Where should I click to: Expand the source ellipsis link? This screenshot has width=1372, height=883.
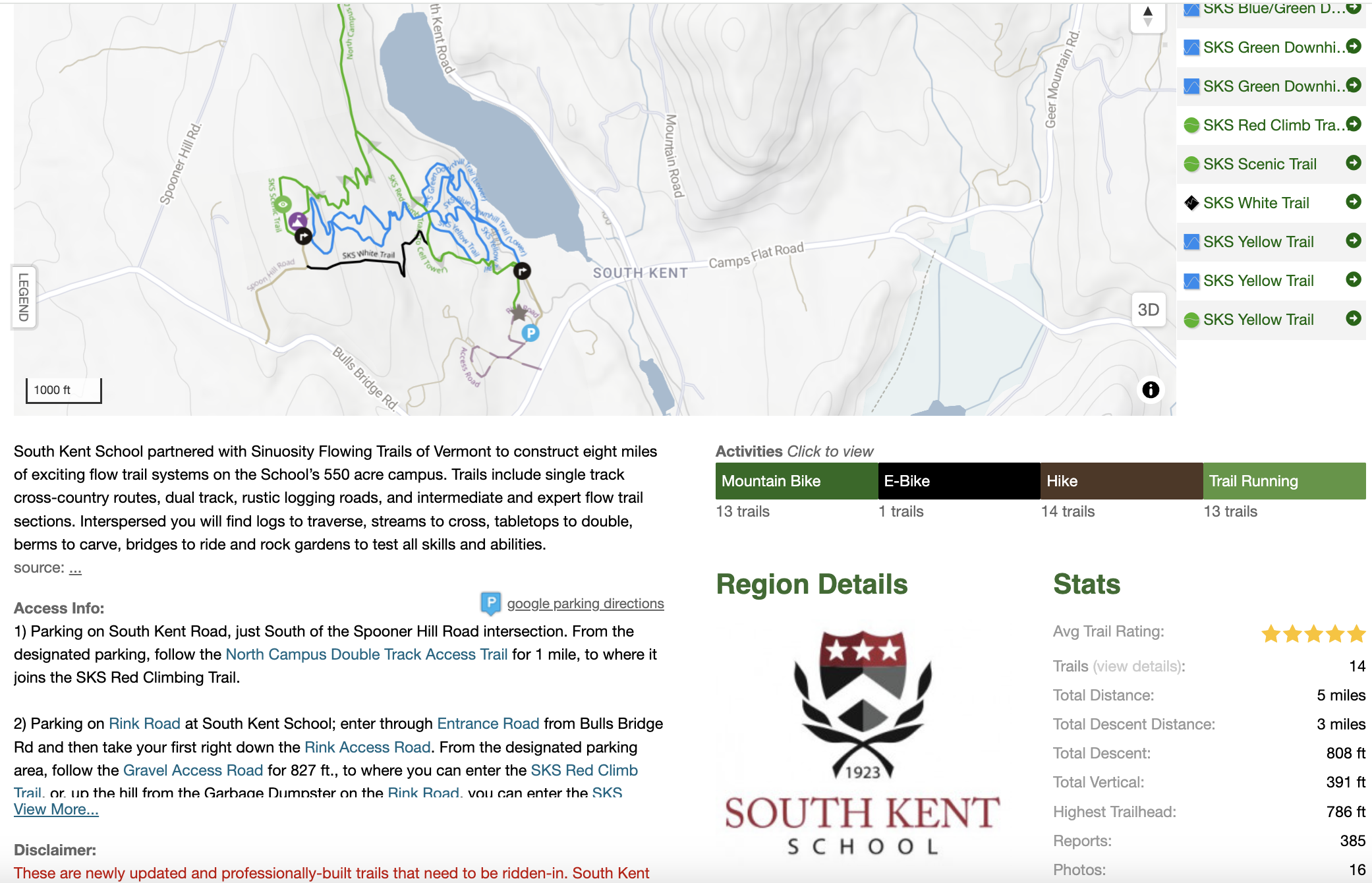click(x=75, y=568)
